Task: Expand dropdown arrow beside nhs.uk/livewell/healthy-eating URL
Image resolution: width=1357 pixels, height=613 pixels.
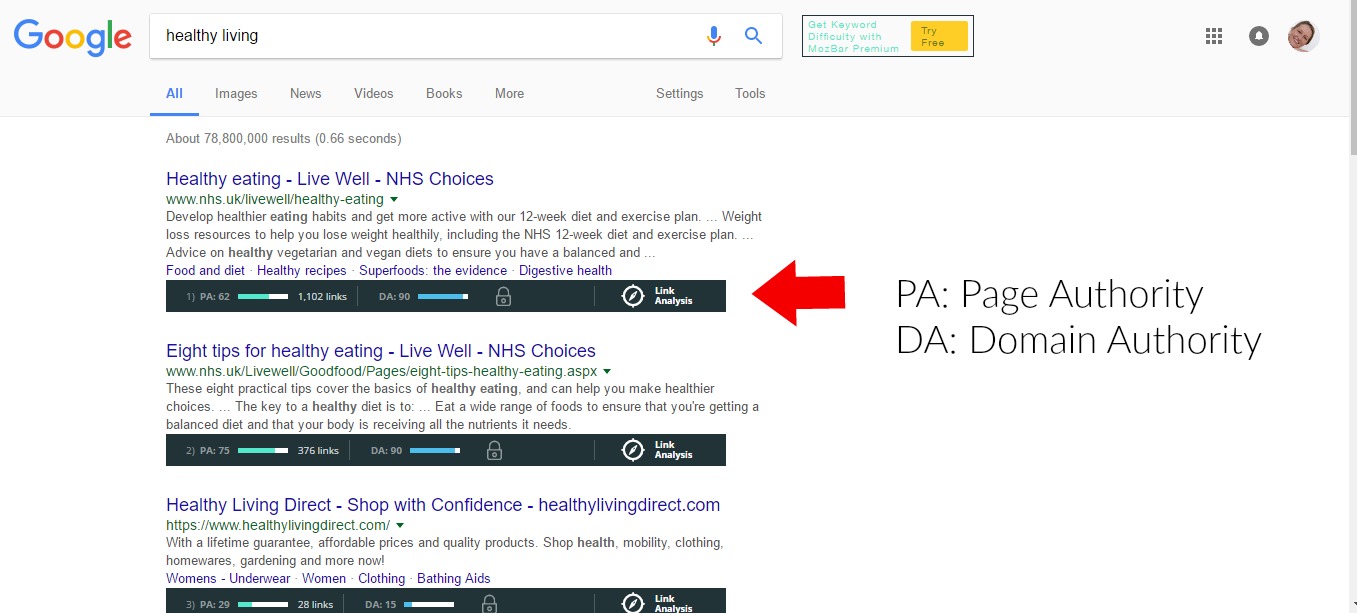Action: coord(394,200)
